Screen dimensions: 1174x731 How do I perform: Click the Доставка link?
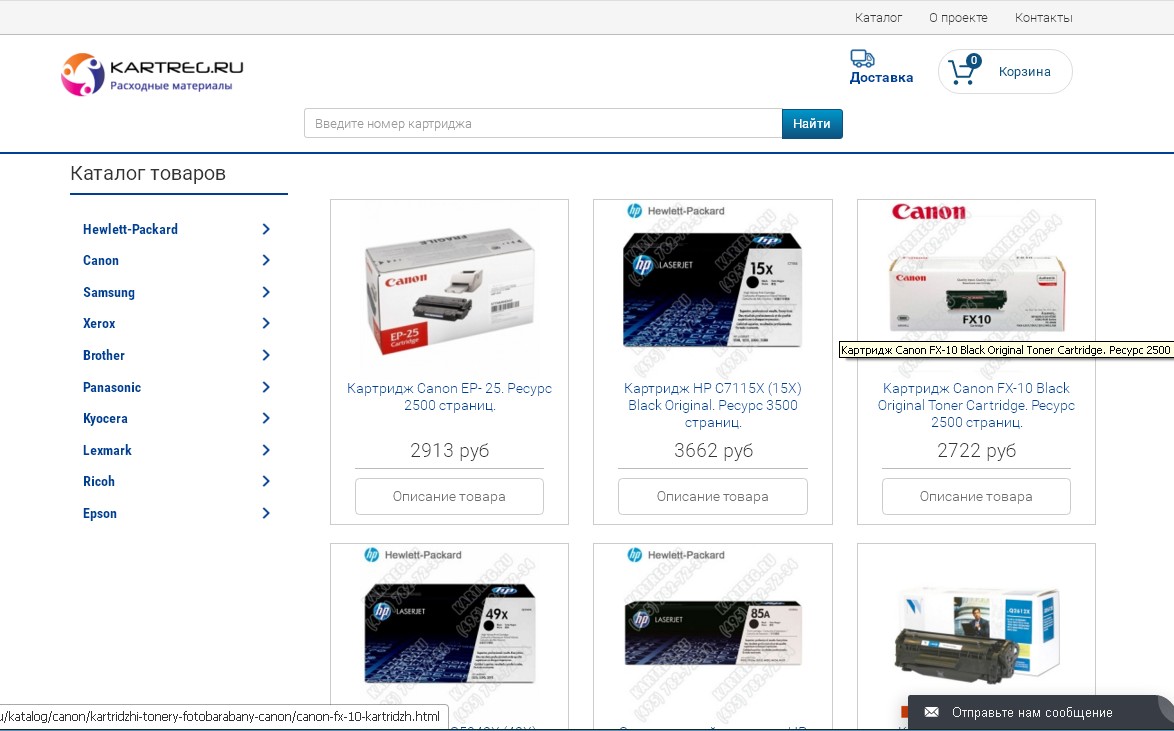coord(881,77)
